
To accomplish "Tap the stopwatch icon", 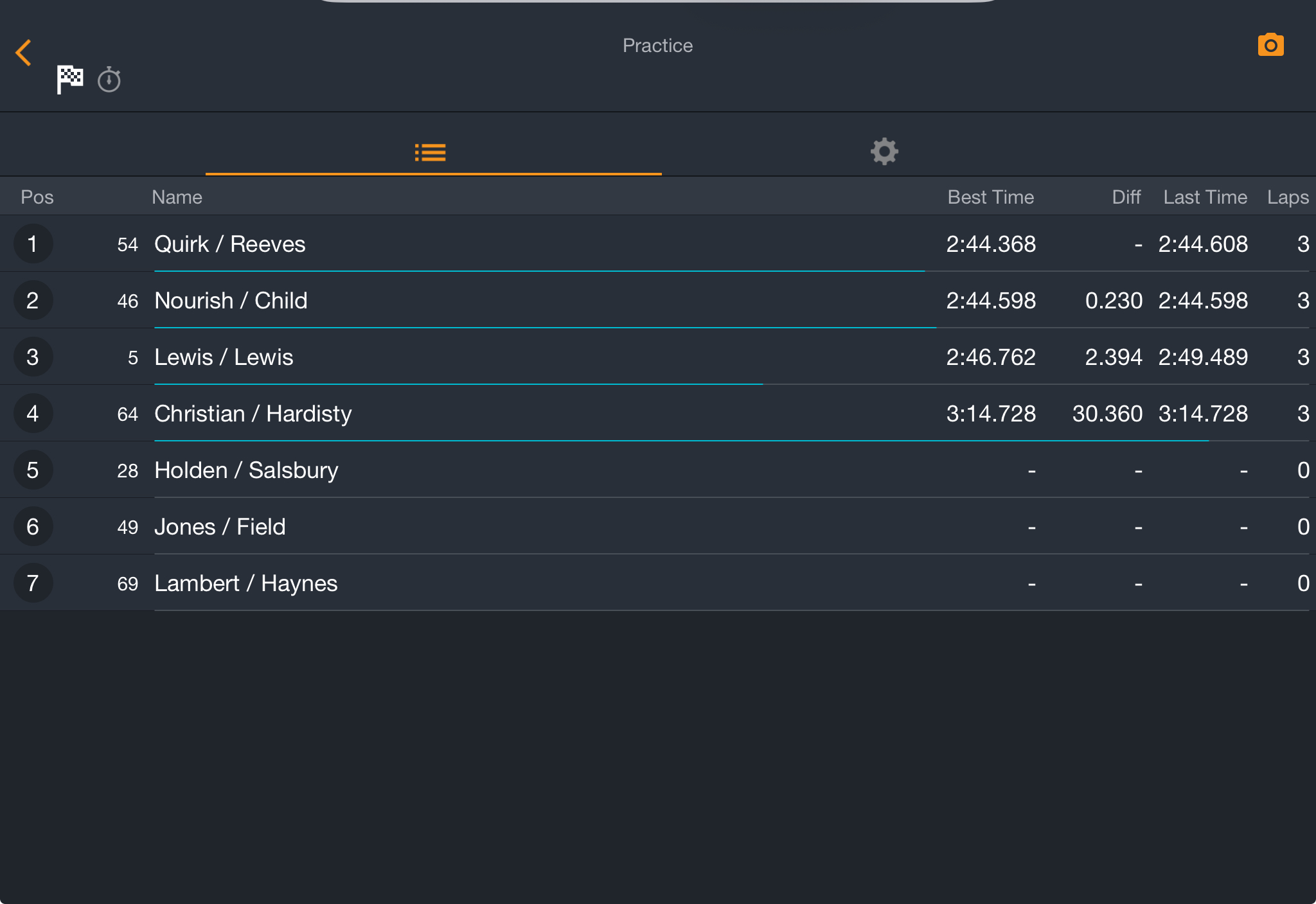I will coord(109,80).
